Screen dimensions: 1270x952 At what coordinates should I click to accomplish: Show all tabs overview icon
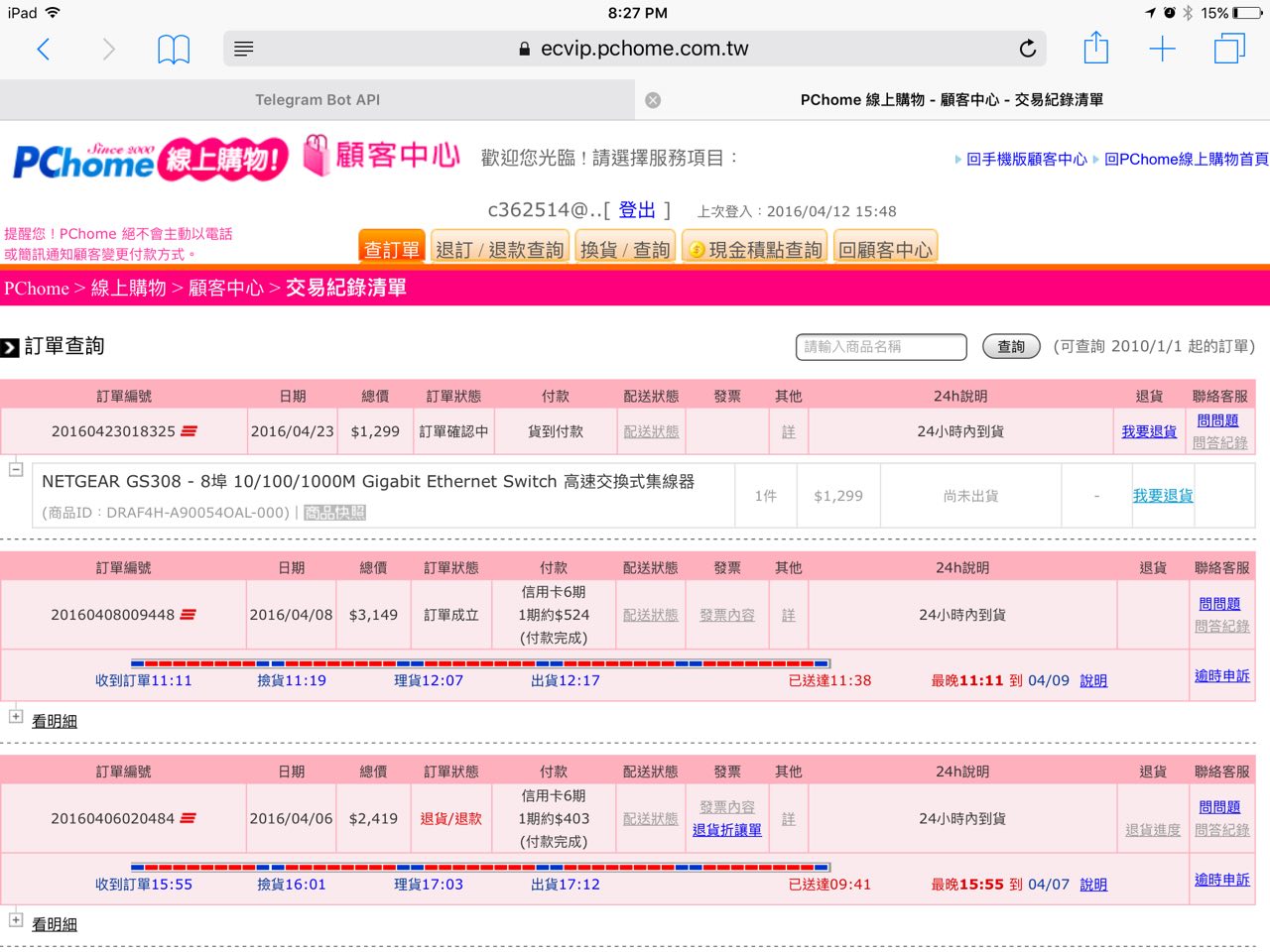tap(1229, 48)
